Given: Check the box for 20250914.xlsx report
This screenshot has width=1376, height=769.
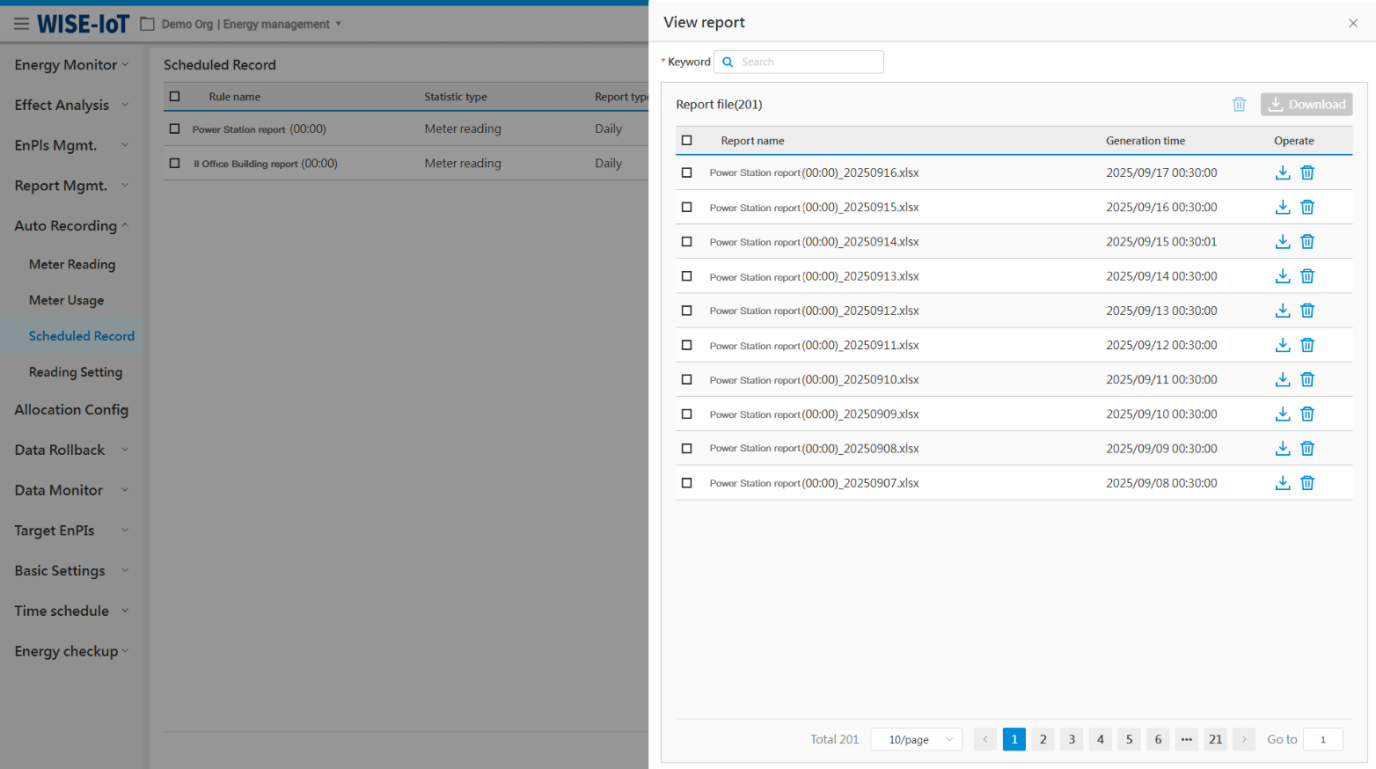Looking at the screenshot, I should click(x=687, y=242).
